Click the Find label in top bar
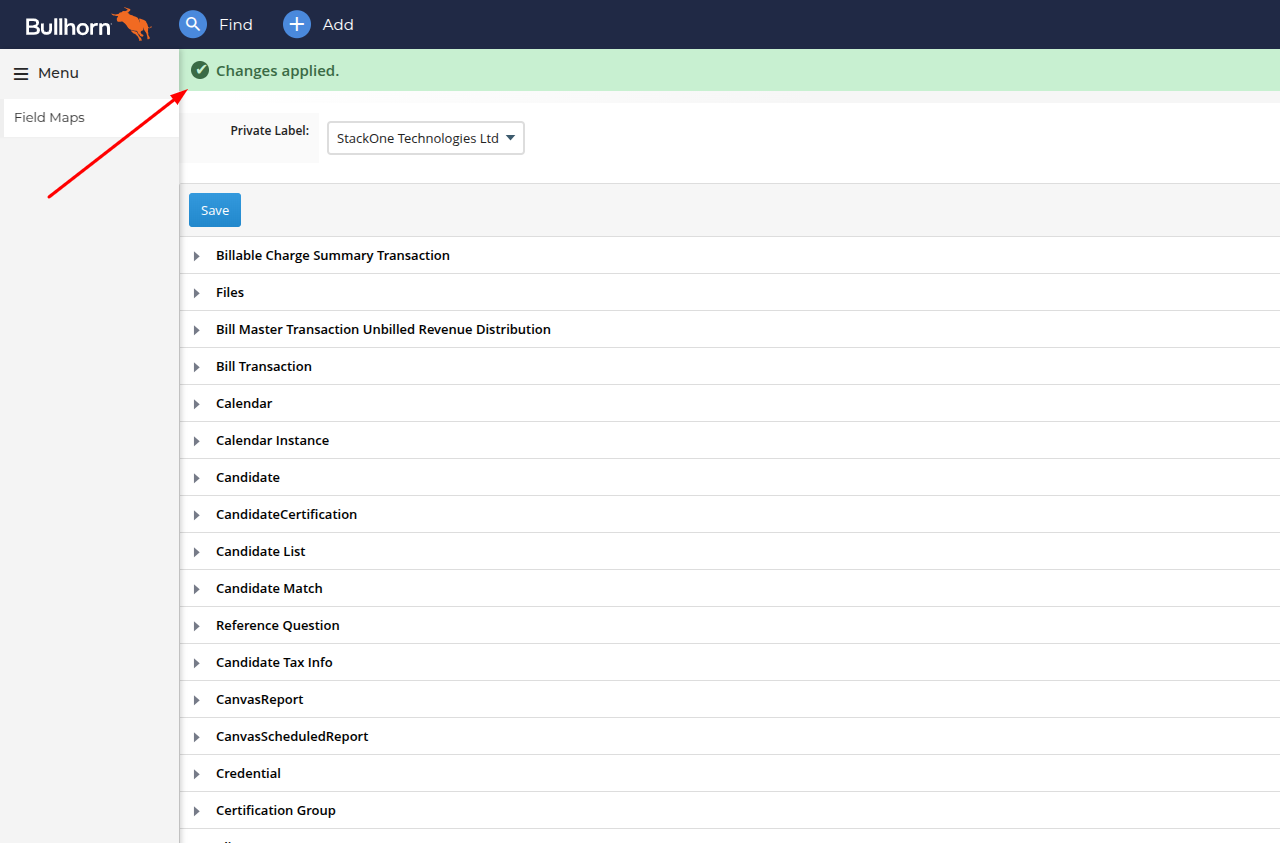Image resolution: width=1280 pixels, height=843 pixels. pyautogui.click(x=236, y=25)
